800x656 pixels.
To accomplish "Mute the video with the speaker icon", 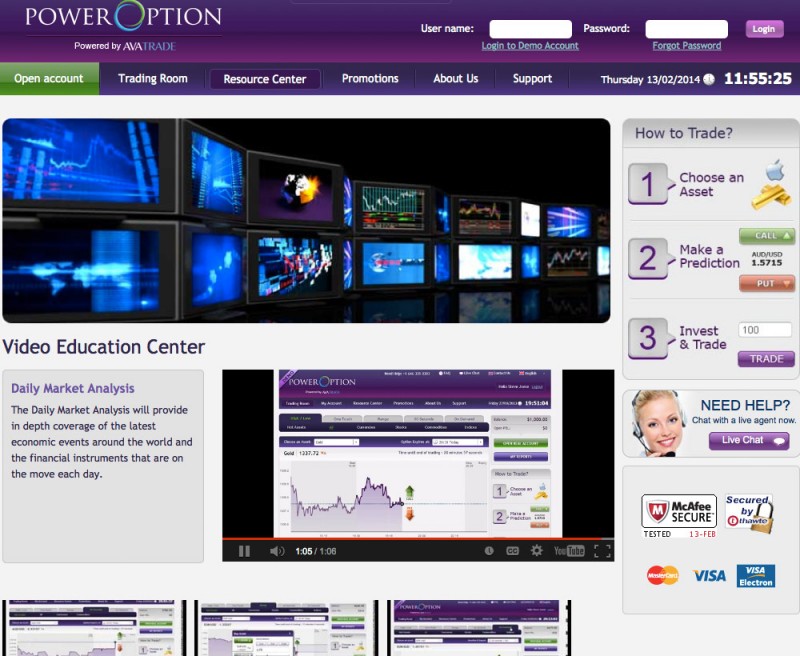I will point(276,551).
